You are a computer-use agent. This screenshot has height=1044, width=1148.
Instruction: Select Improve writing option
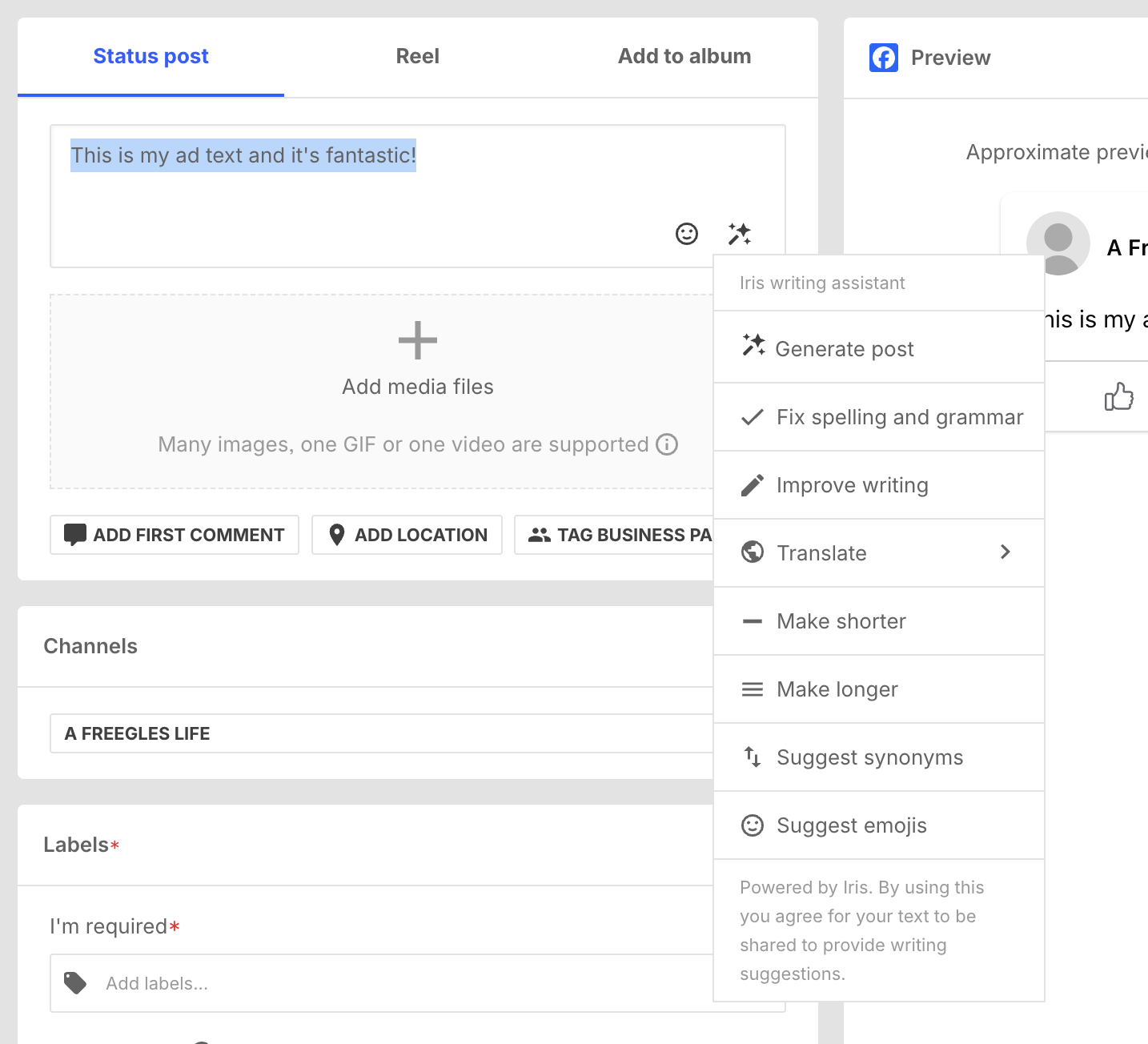pos(852,485)
